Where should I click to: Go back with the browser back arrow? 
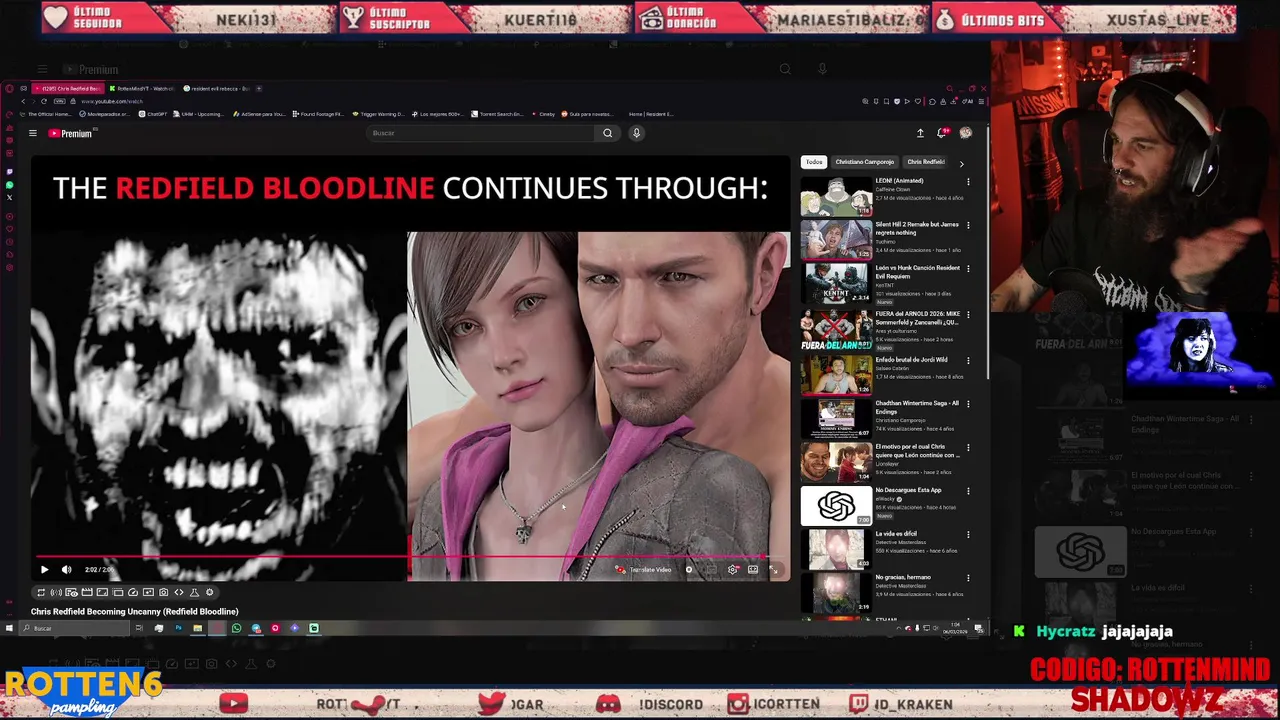click(23, 101)
